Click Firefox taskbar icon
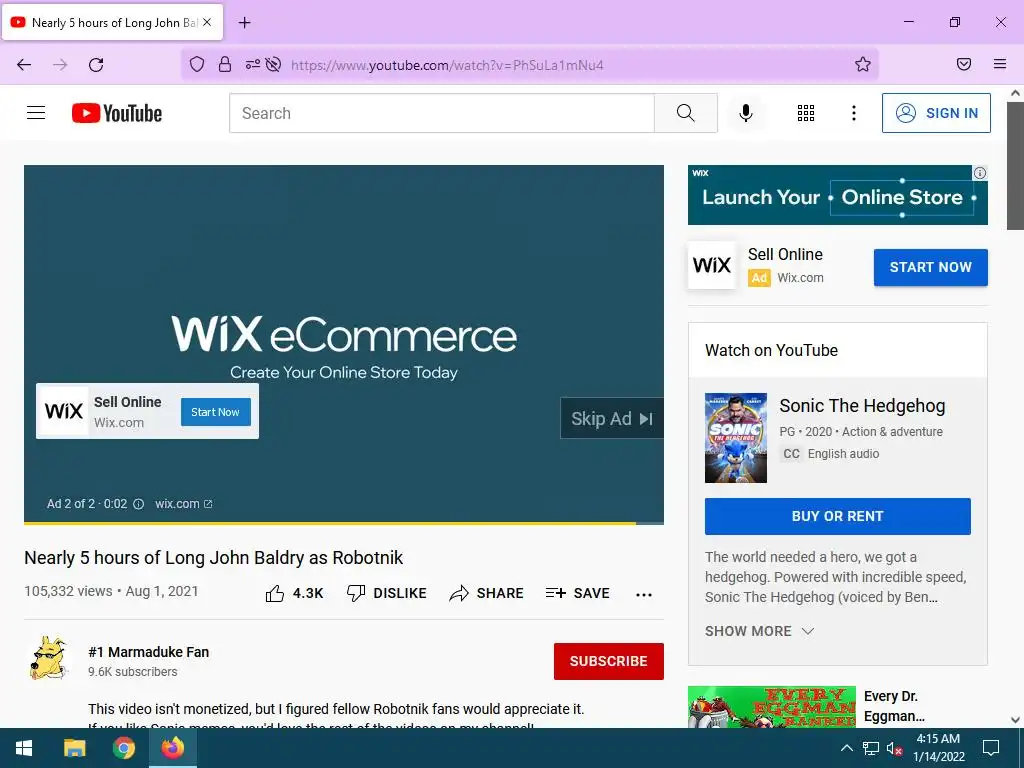The width and height of the screenshot is (1024, 768). [172, 748]
